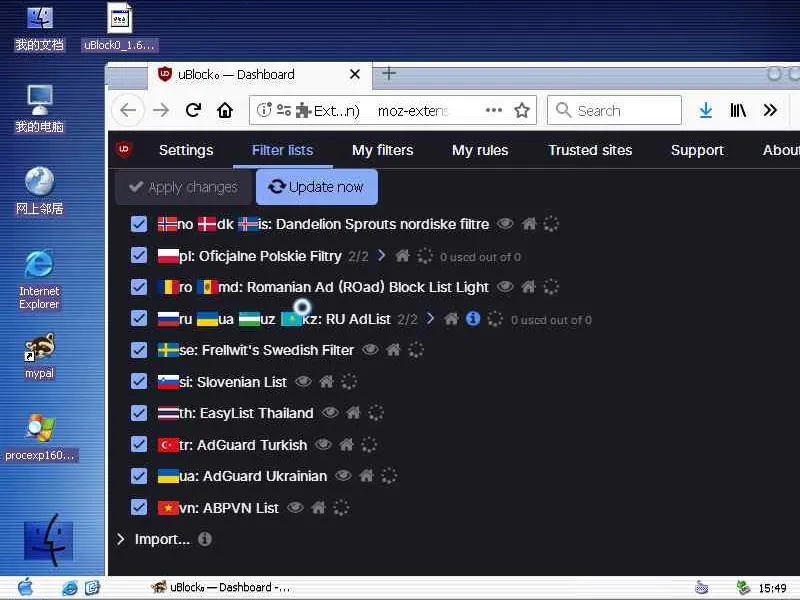
Task: Open the Apple start menu button
Action: click(25, 587)
